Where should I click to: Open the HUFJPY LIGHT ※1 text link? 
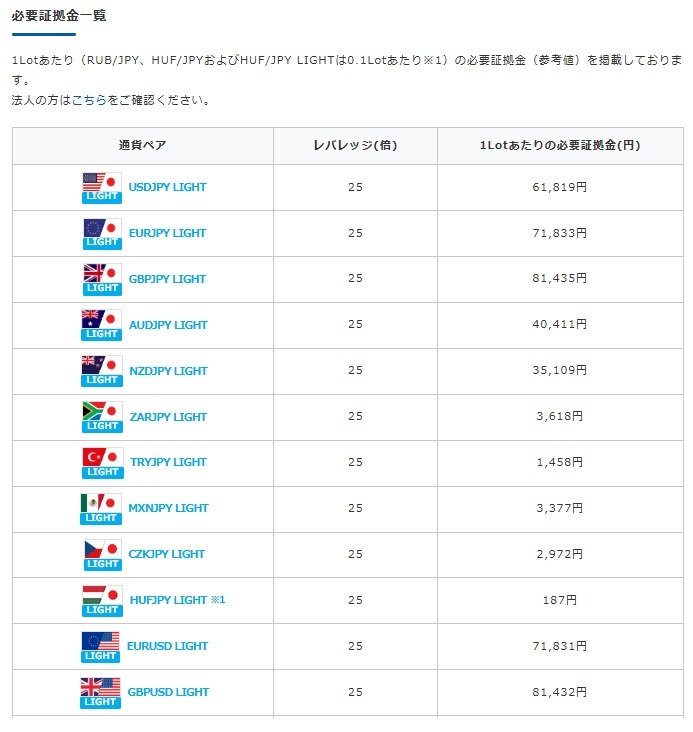(x=177, y=600)
